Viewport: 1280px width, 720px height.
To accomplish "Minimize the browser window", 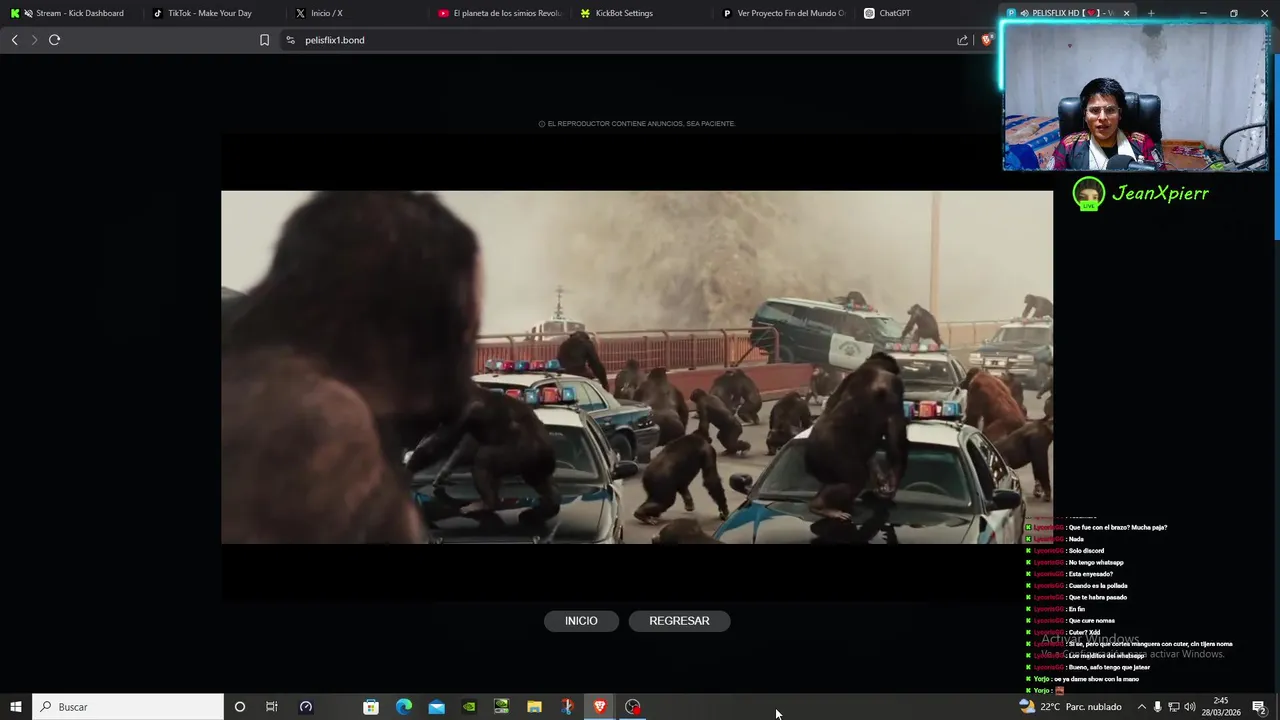I will pyautogui.click(x=1203, y=13).
